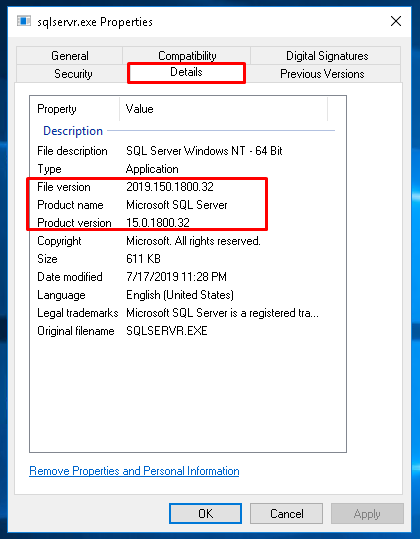Open the Digital Signatures tab
The image size is (420, 539).
(x=326, y=56)
